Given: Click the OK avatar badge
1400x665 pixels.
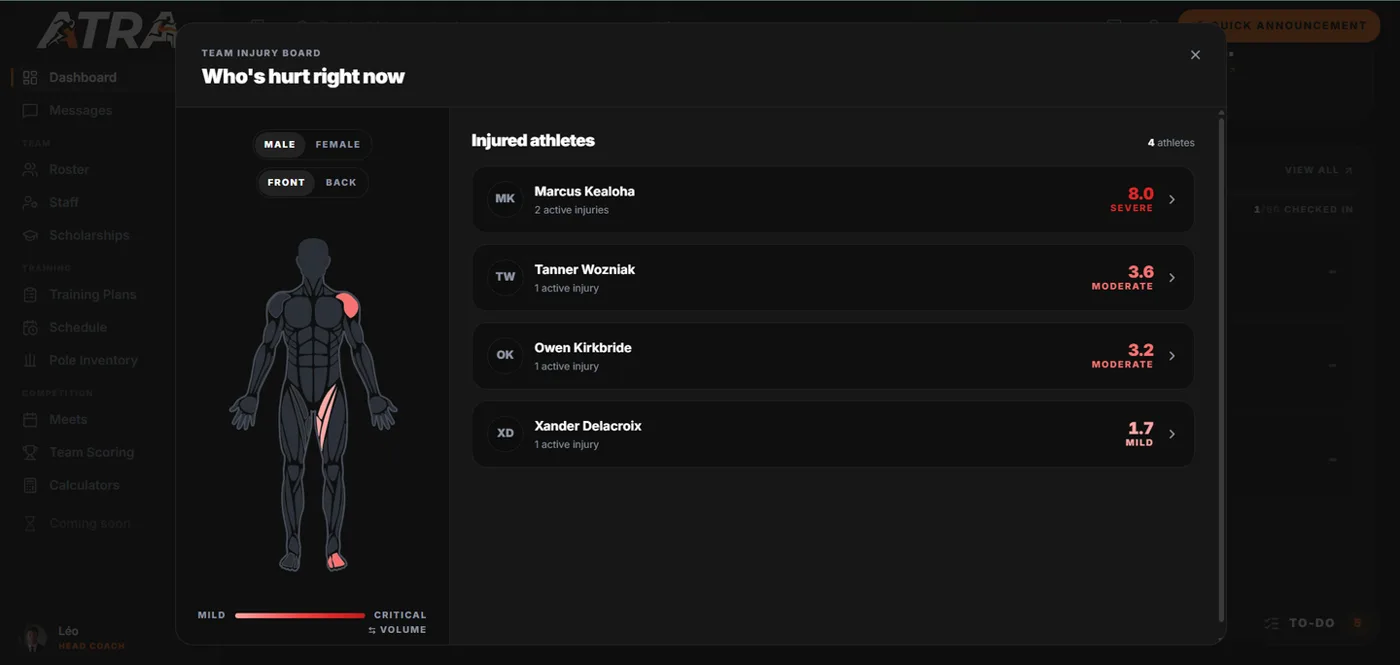Looking at the screenshot, I should (x=505, y=355).
